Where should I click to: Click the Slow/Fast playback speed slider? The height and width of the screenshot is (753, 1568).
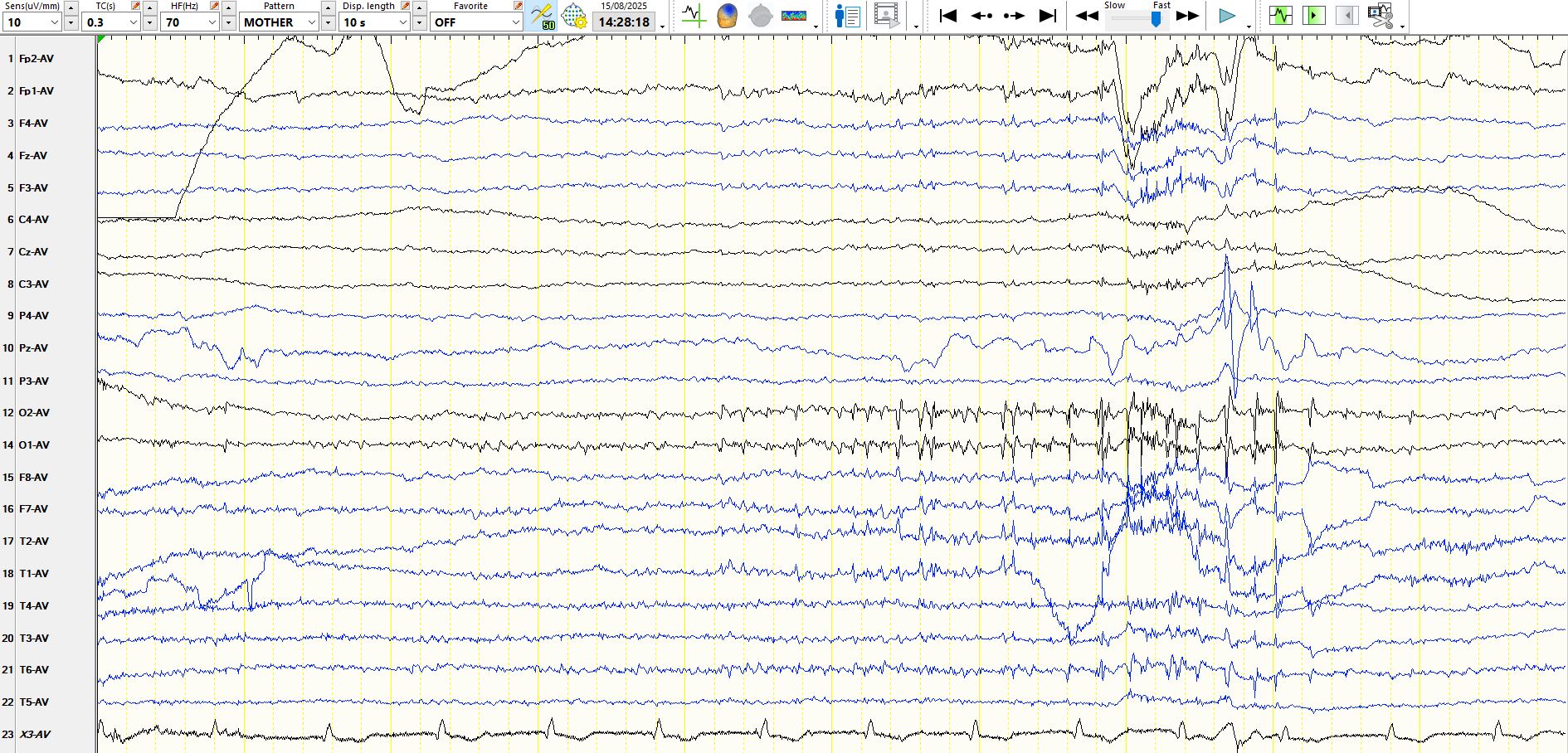coord(1137,19)
